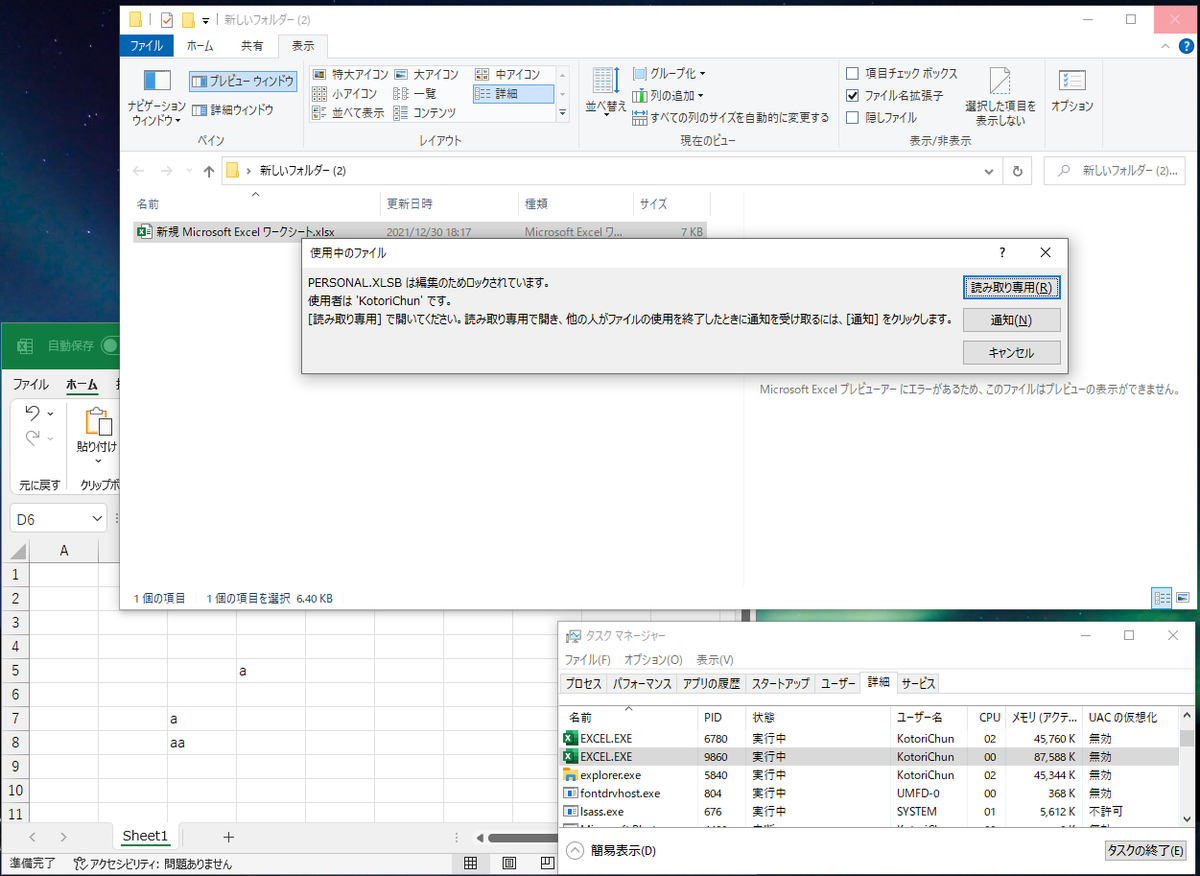Add a new sheet plus icon
This screenshot has height=876, width=1200.
coord(228,837)
